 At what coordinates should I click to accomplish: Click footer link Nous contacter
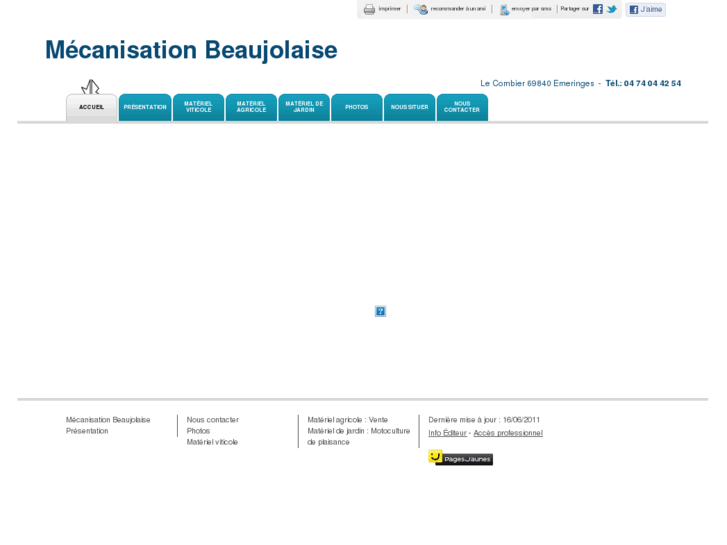tap(213, 420)
